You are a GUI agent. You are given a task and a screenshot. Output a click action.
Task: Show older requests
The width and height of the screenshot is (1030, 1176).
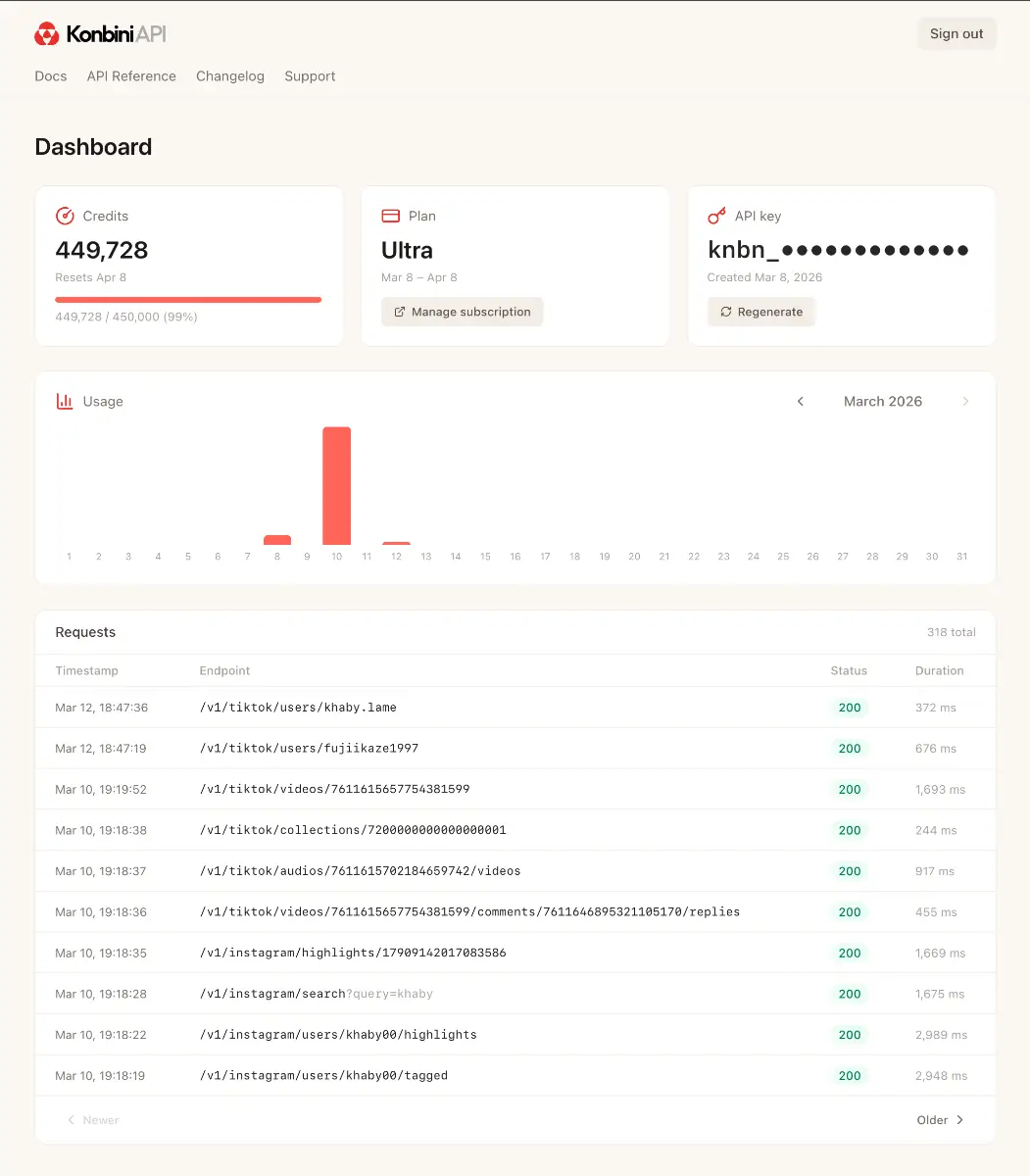coord(941,1120)
